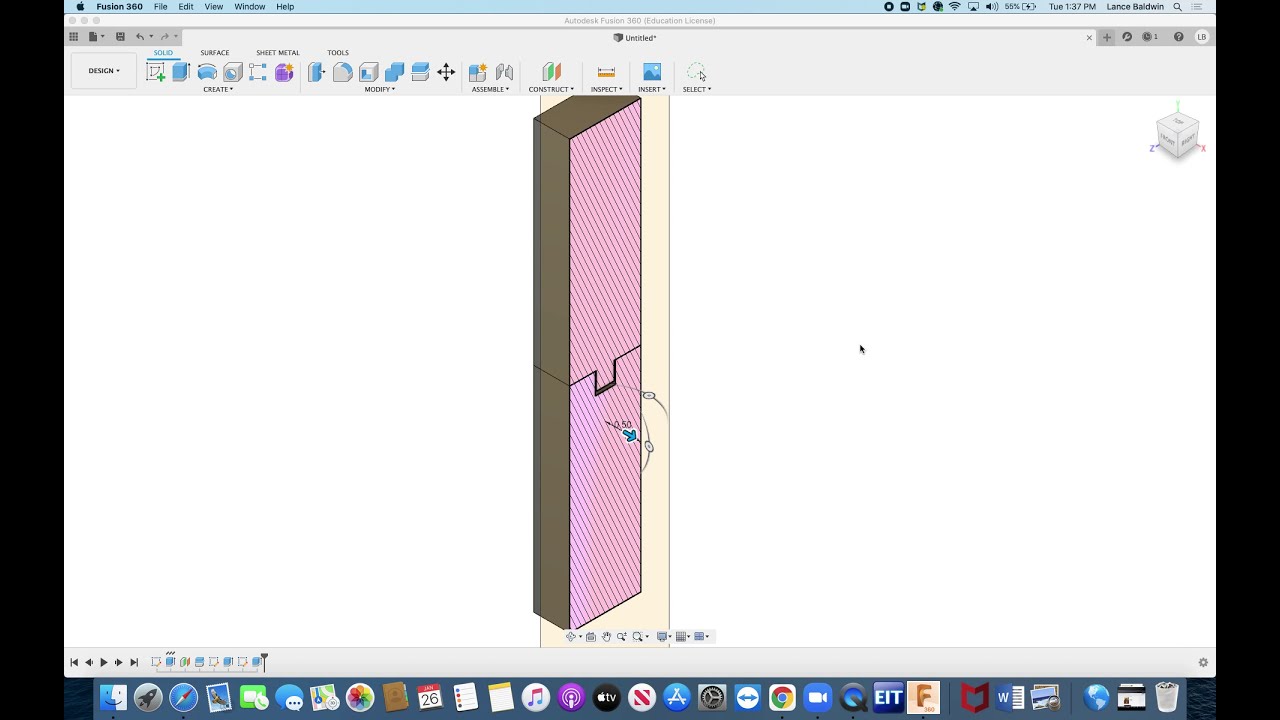Expand the CONSTRUCT menu
This screenshot has height=720, width=1280.
[551, 89]
